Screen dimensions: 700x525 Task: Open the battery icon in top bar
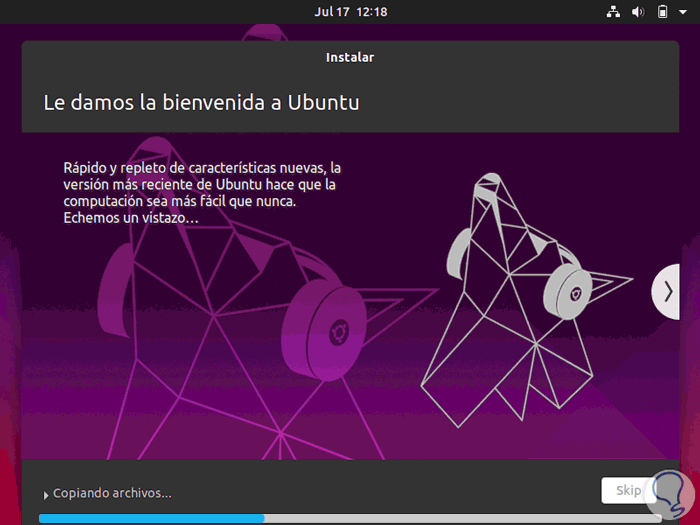click(x=662, y=12)
